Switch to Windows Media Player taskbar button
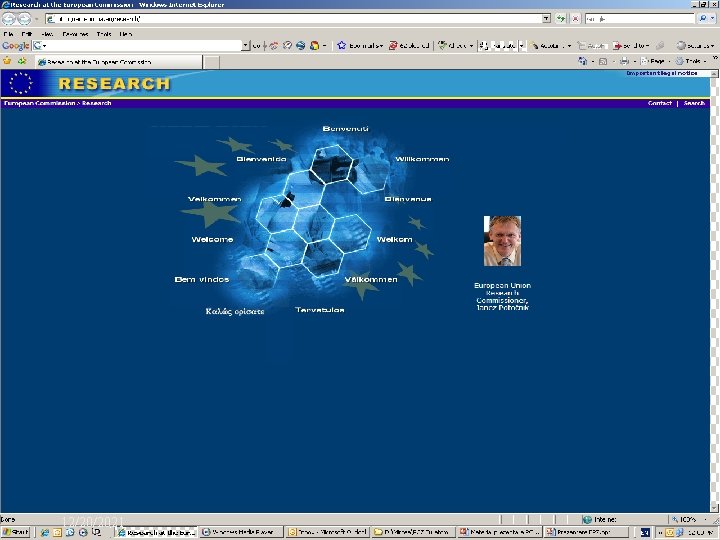 [x=242, y=532]
